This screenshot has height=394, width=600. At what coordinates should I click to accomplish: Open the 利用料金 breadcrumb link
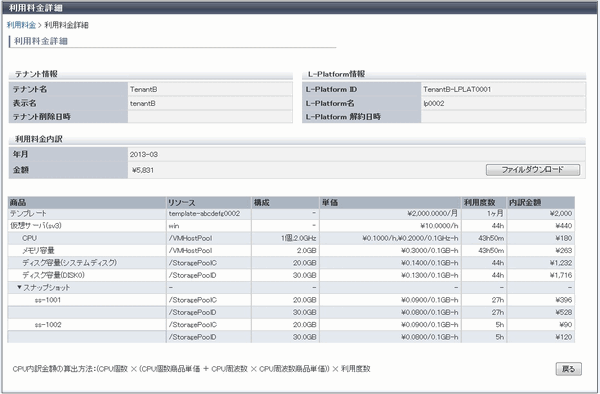(21, 25)
